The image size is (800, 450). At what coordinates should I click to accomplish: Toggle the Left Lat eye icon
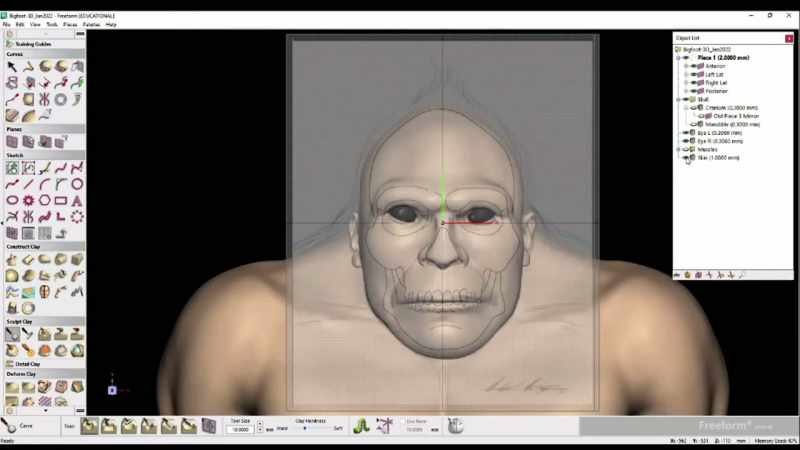click(693, 74)
